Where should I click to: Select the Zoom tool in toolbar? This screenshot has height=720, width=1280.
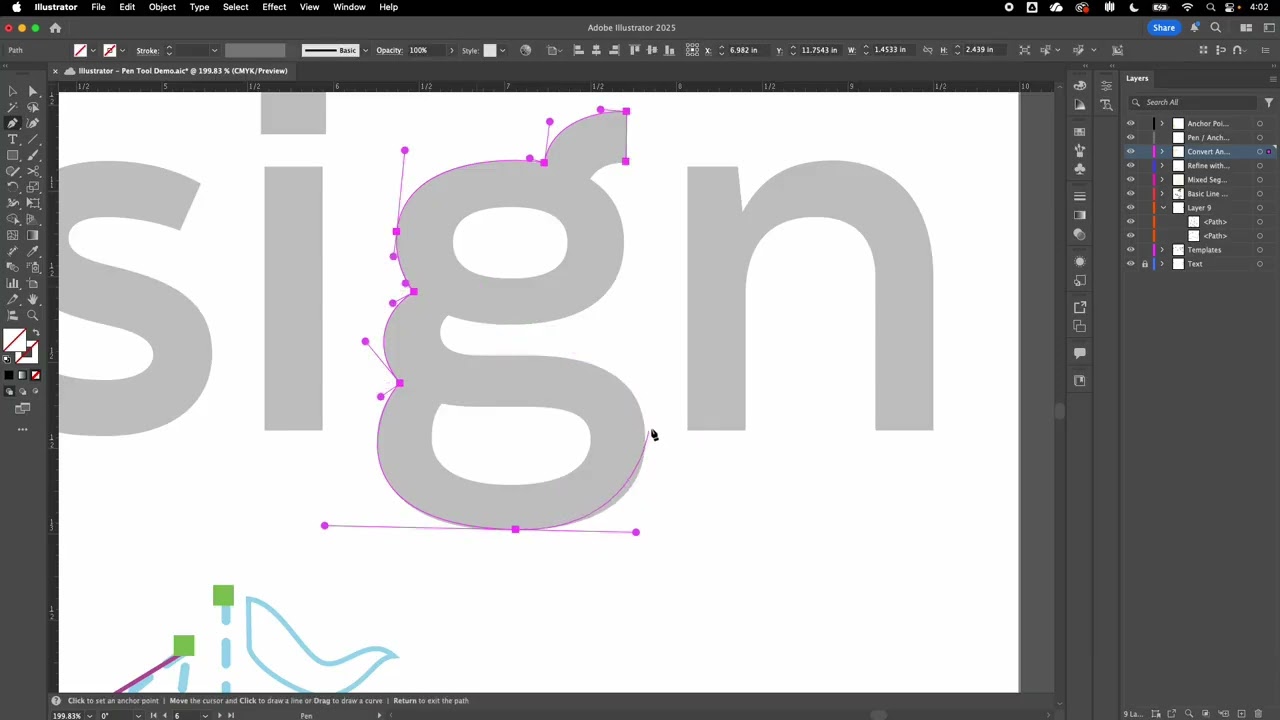[x=33, y=315]
